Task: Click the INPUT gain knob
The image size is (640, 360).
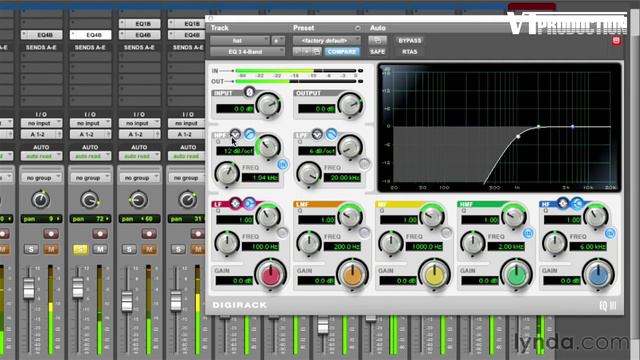Action: click(x=268, y=104)
